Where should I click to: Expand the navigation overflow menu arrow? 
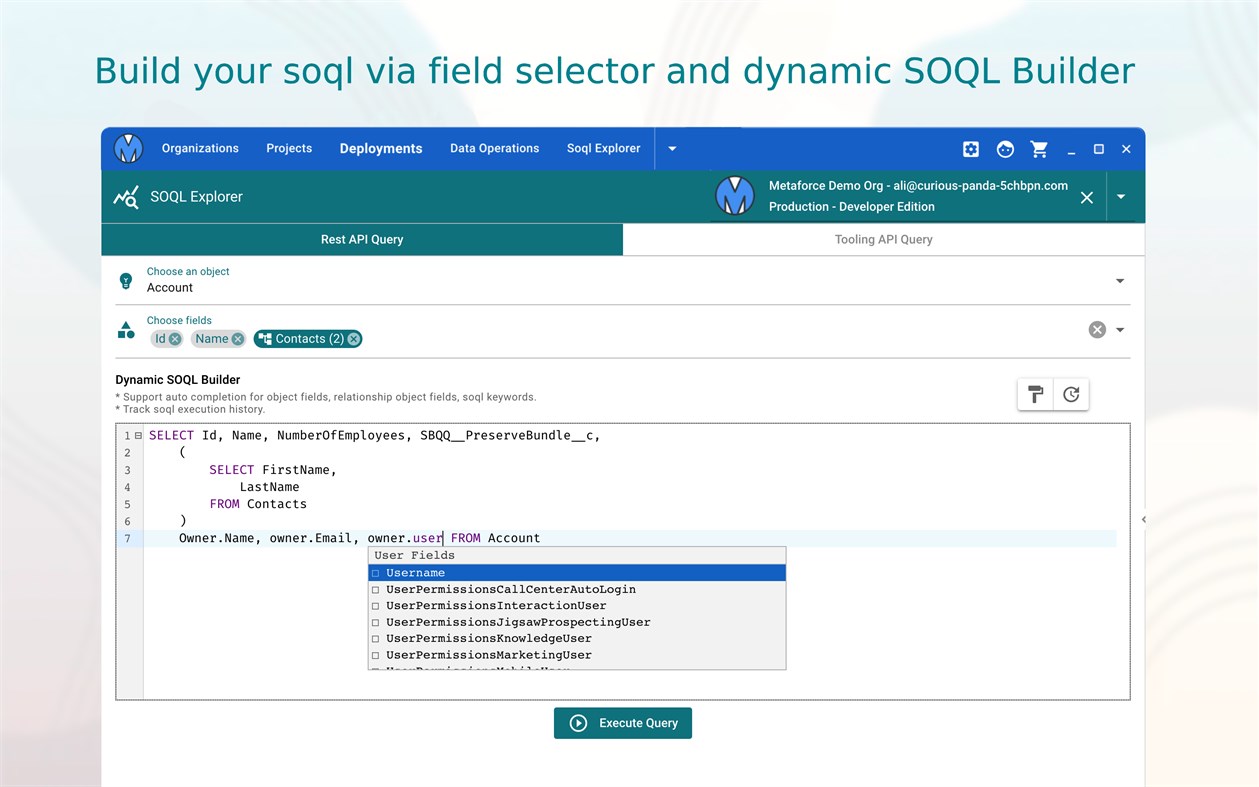[672, 149]
